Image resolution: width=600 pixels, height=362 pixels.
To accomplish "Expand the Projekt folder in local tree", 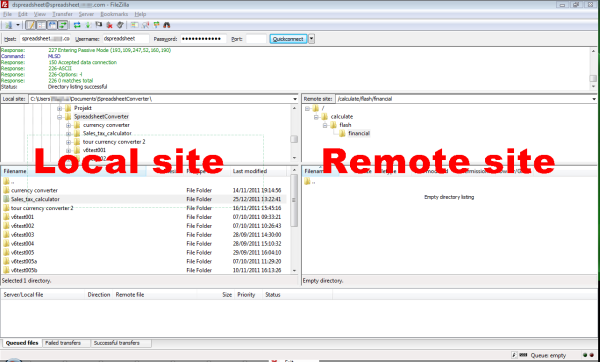I will coord(59,108).
